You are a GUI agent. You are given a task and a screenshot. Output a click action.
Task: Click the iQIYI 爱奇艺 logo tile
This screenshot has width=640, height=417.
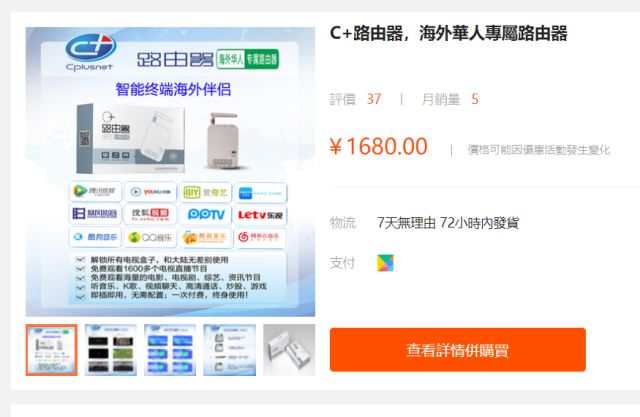[206, 192]
